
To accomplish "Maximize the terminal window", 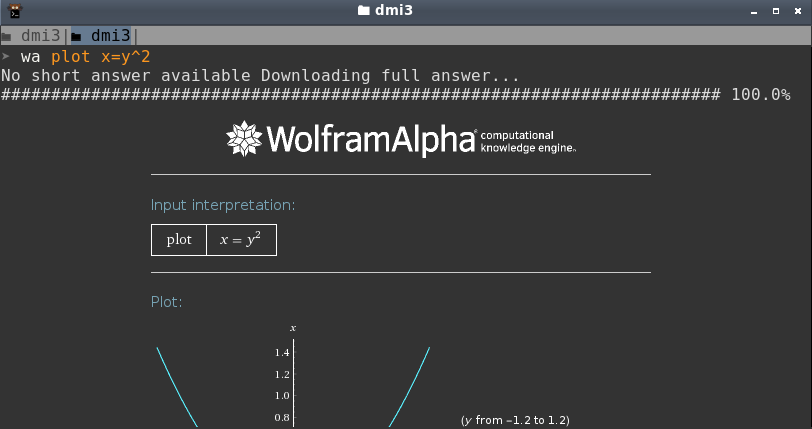I will (776, 11).
